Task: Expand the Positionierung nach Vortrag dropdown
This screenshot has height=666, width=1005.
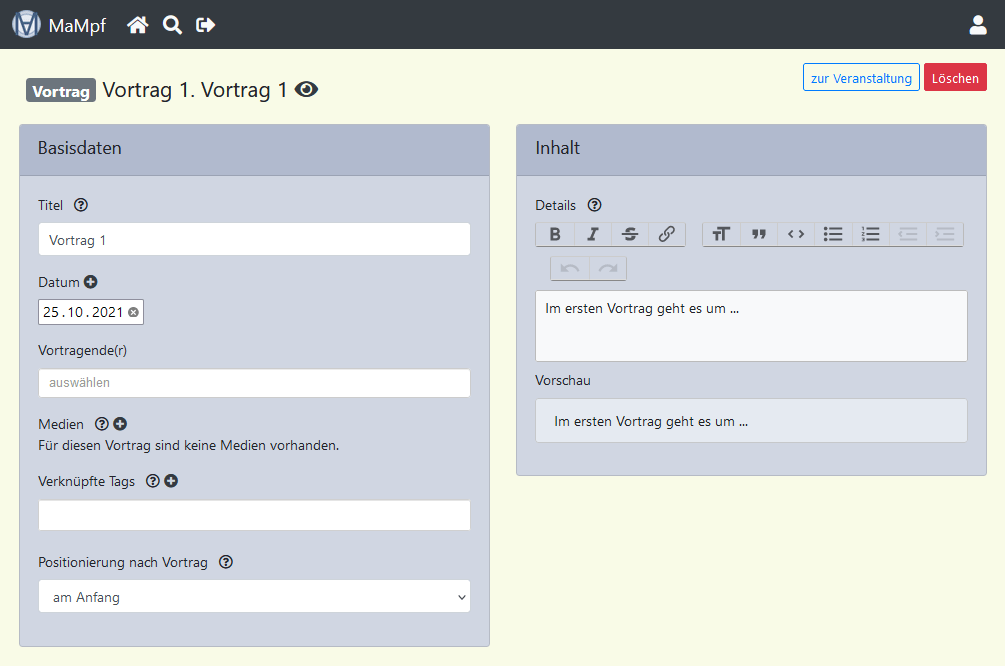Action: click(254, 597)
